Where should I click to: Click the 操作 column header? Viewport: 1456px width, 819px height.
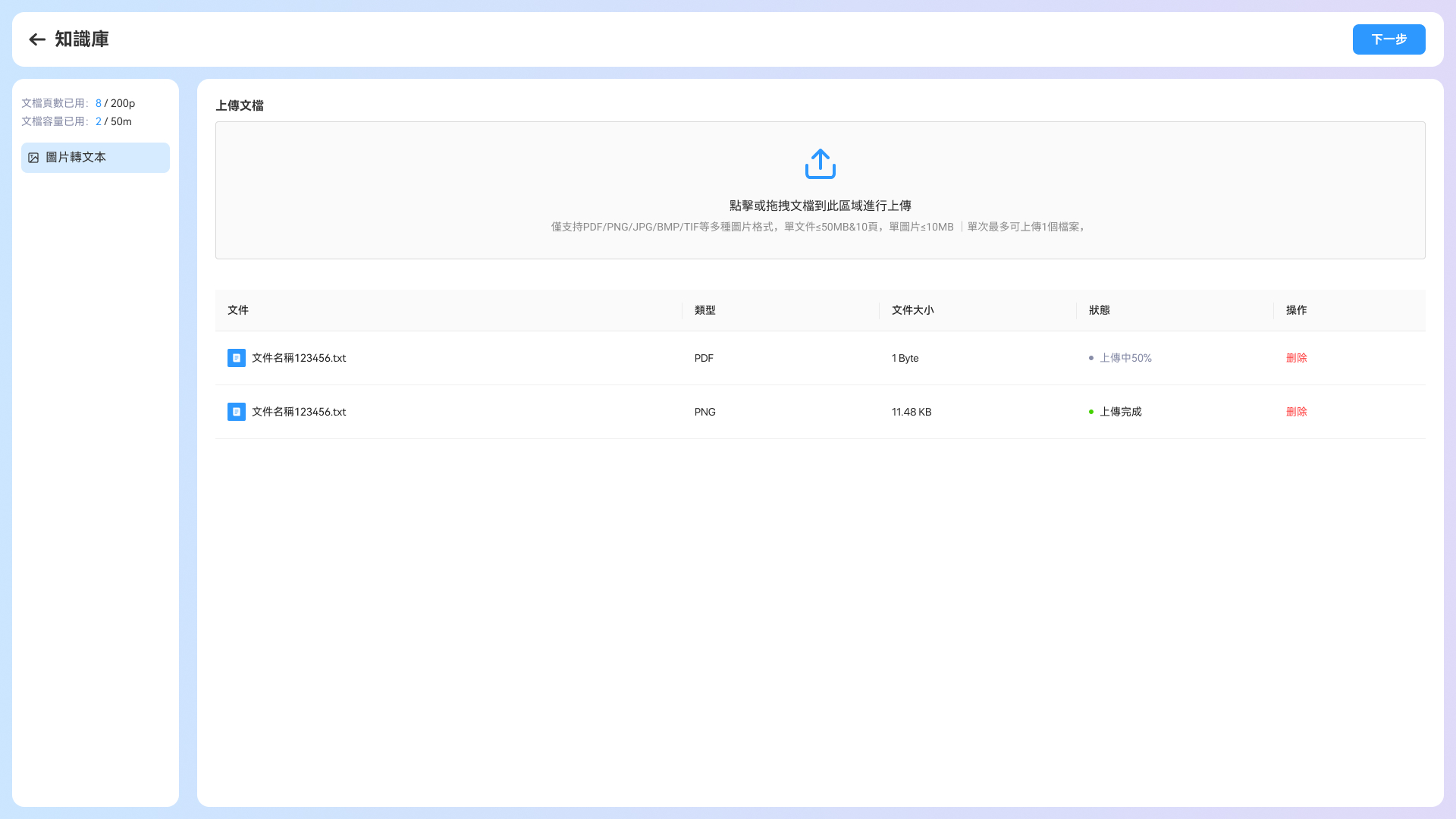(1296, 310)
